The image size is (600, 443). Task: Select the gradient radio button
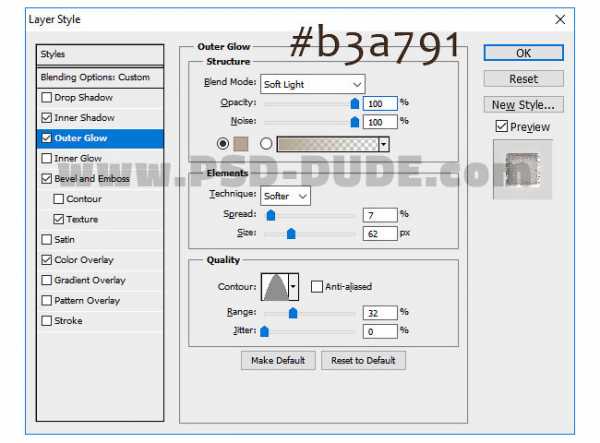[x=266, y=144]
